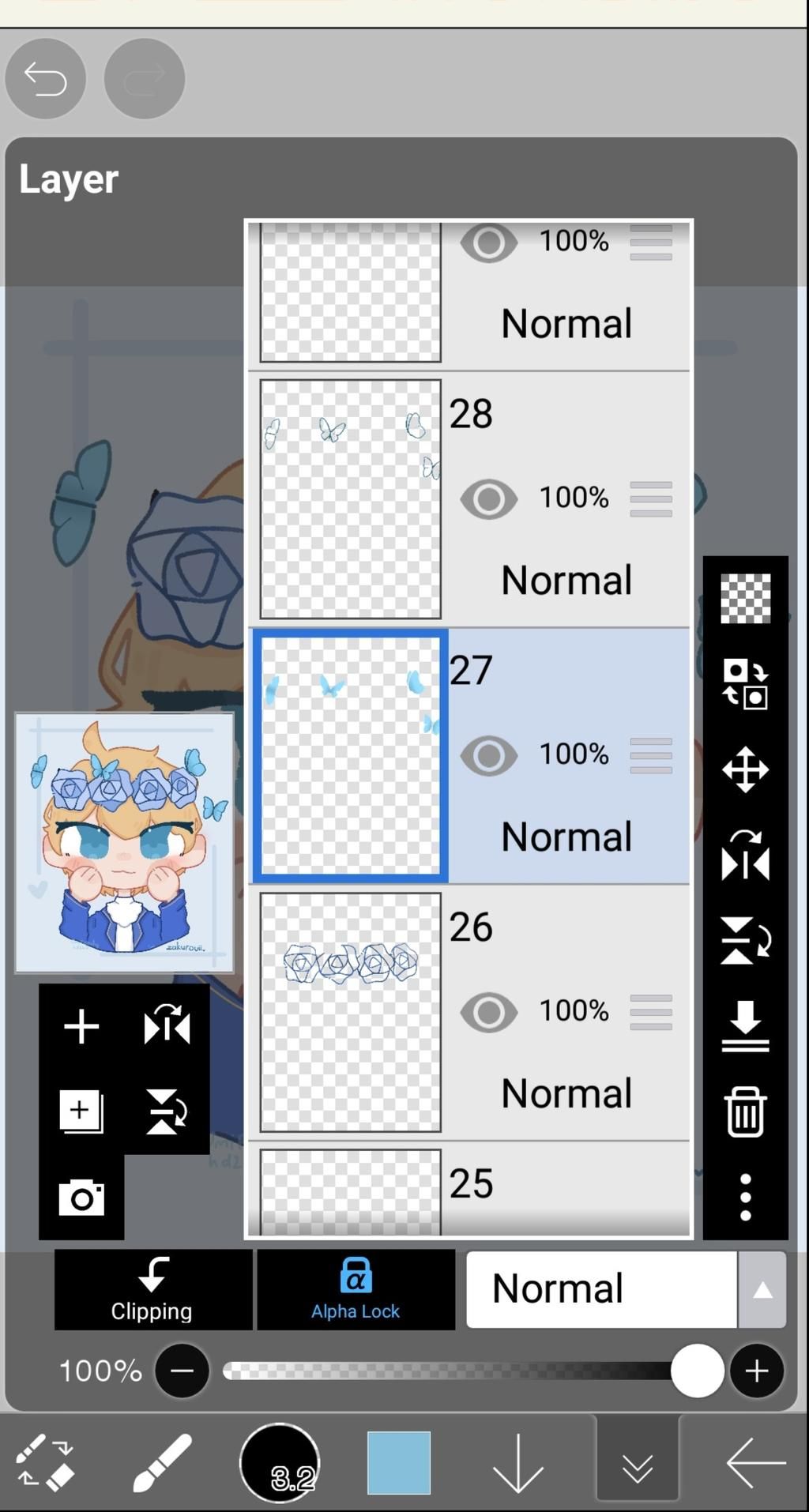The image size is (809, 1512).
Task: Enable Clipping for the selected layer
Action: point(152,1289)
